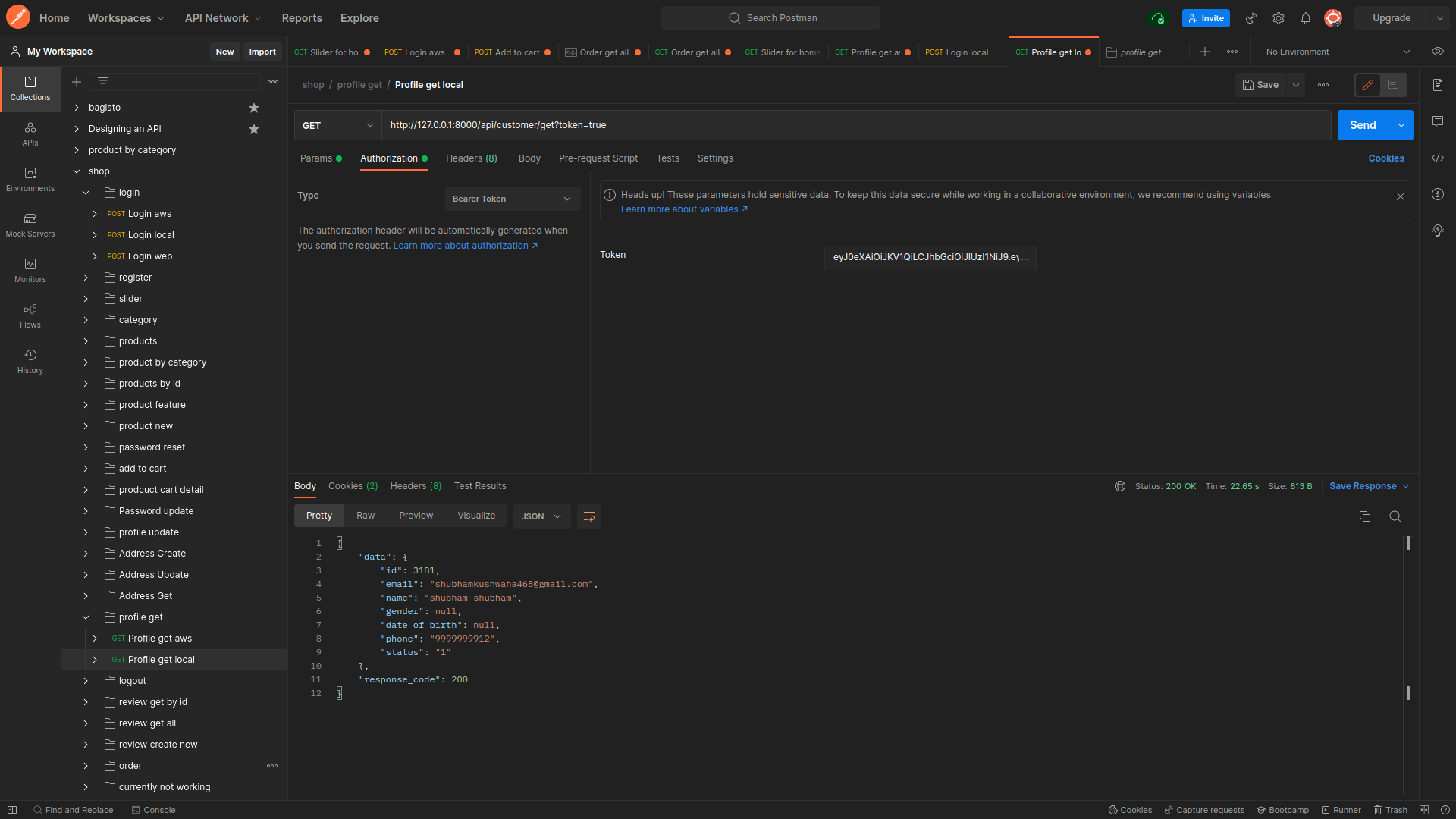Toggle the star on bagisto collection
This screenshot has width=1456, height=819.
(x=254, y=108)
